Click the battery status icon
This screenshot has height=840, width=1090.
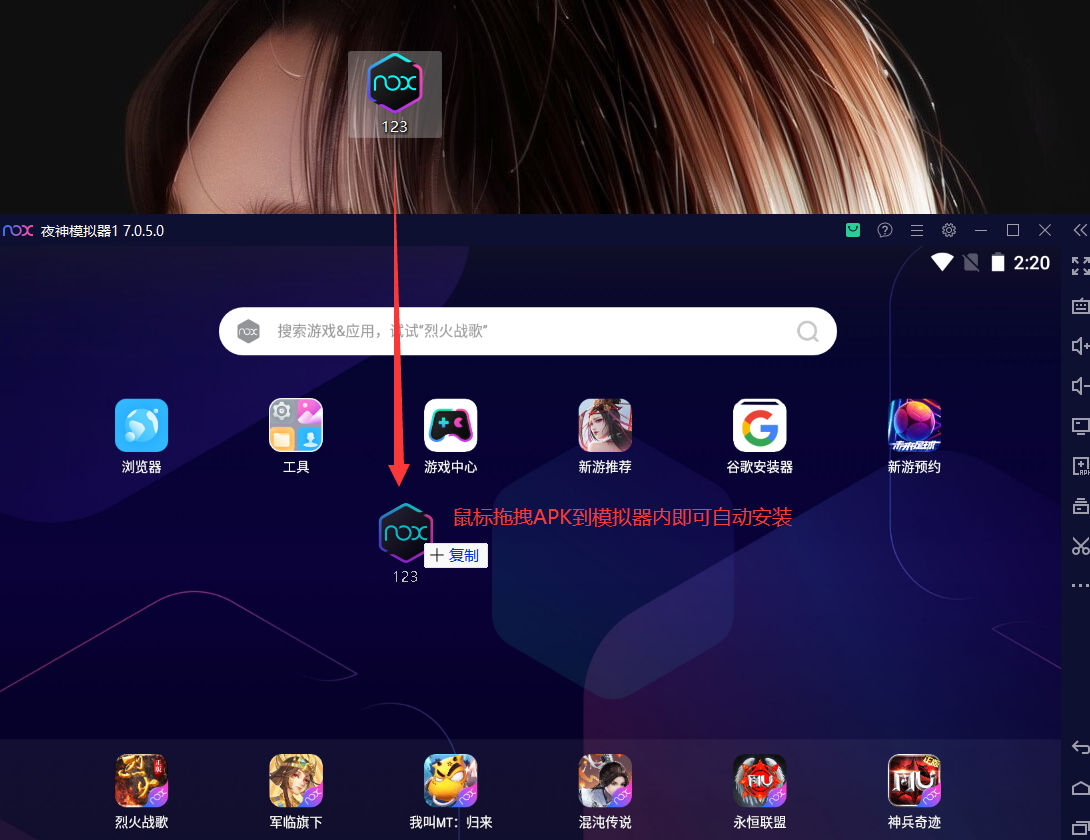[998, 262]
